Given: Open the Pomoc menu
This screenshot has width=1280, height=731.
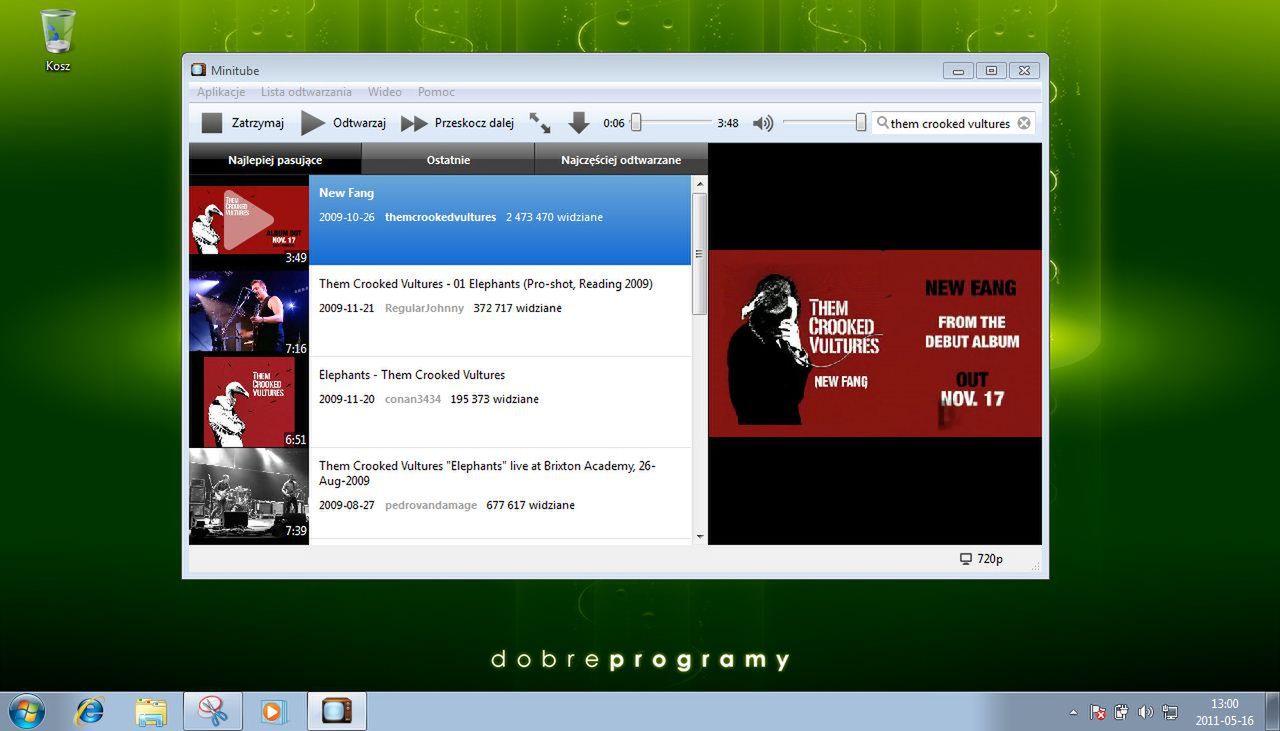Looking at the screenshot, I should click(436, 92).
